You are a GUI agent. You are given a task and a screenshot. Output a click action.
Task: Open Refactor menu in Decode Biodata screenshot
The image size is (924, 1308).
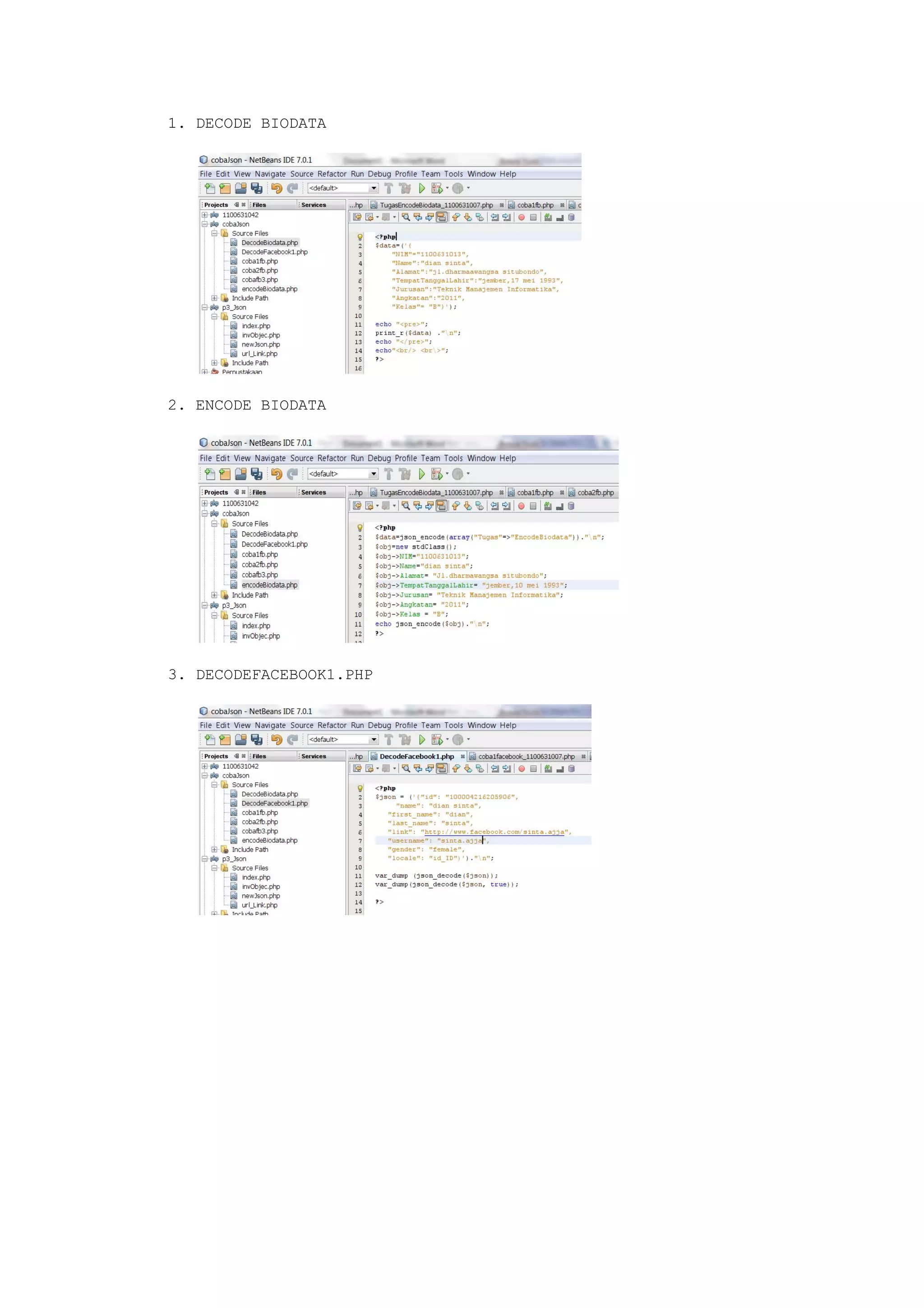(332, 174)
